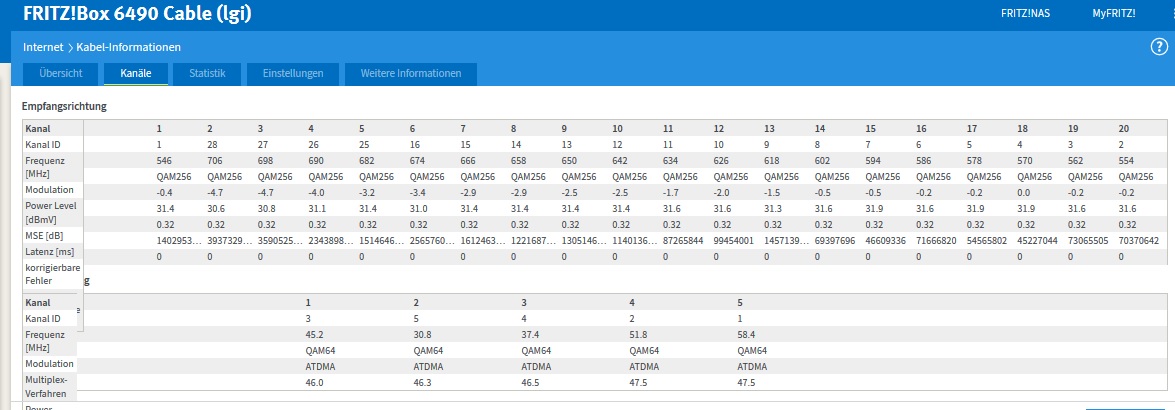Image resolution: width=1175 pixels, height=410 pixels.
Task: Select downstream frequency value 674
Action: [x=417, y=160]
